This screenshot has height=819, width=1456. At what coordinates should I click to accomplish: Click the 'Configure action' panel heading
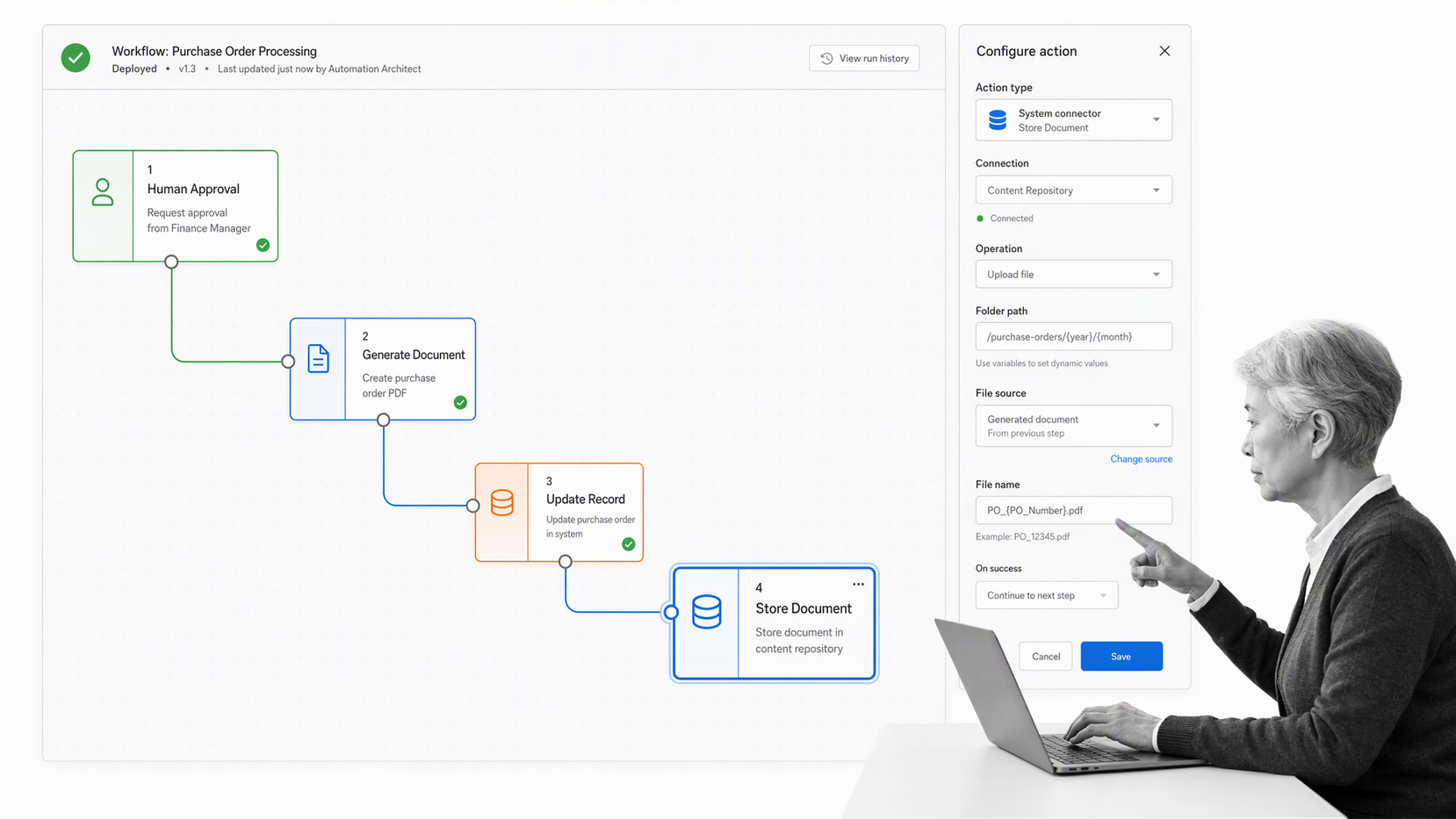point(1027,51)
